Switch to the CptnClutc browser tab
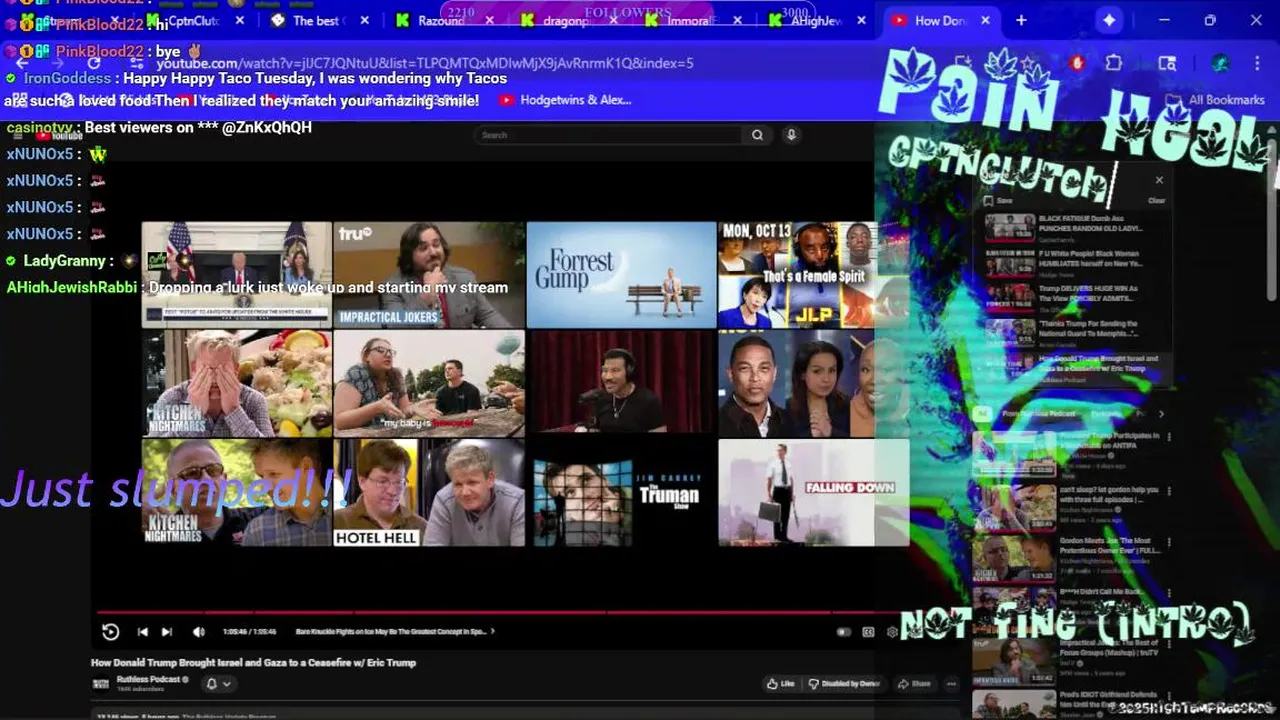This screenshot has height=720, width=1280. tap(194, 20)
